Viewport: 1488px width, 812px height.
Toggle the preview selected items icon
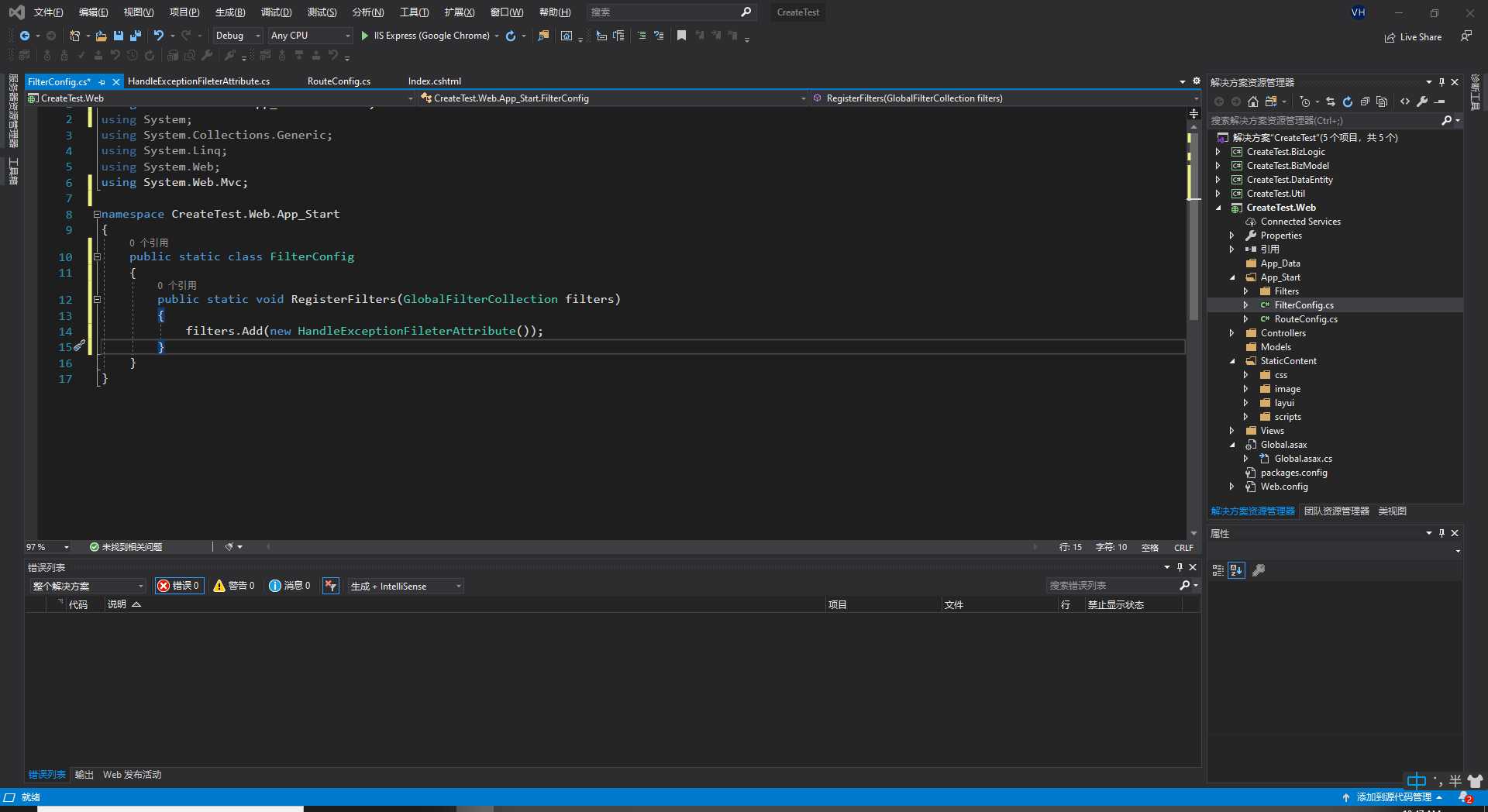click(1440, 101)
